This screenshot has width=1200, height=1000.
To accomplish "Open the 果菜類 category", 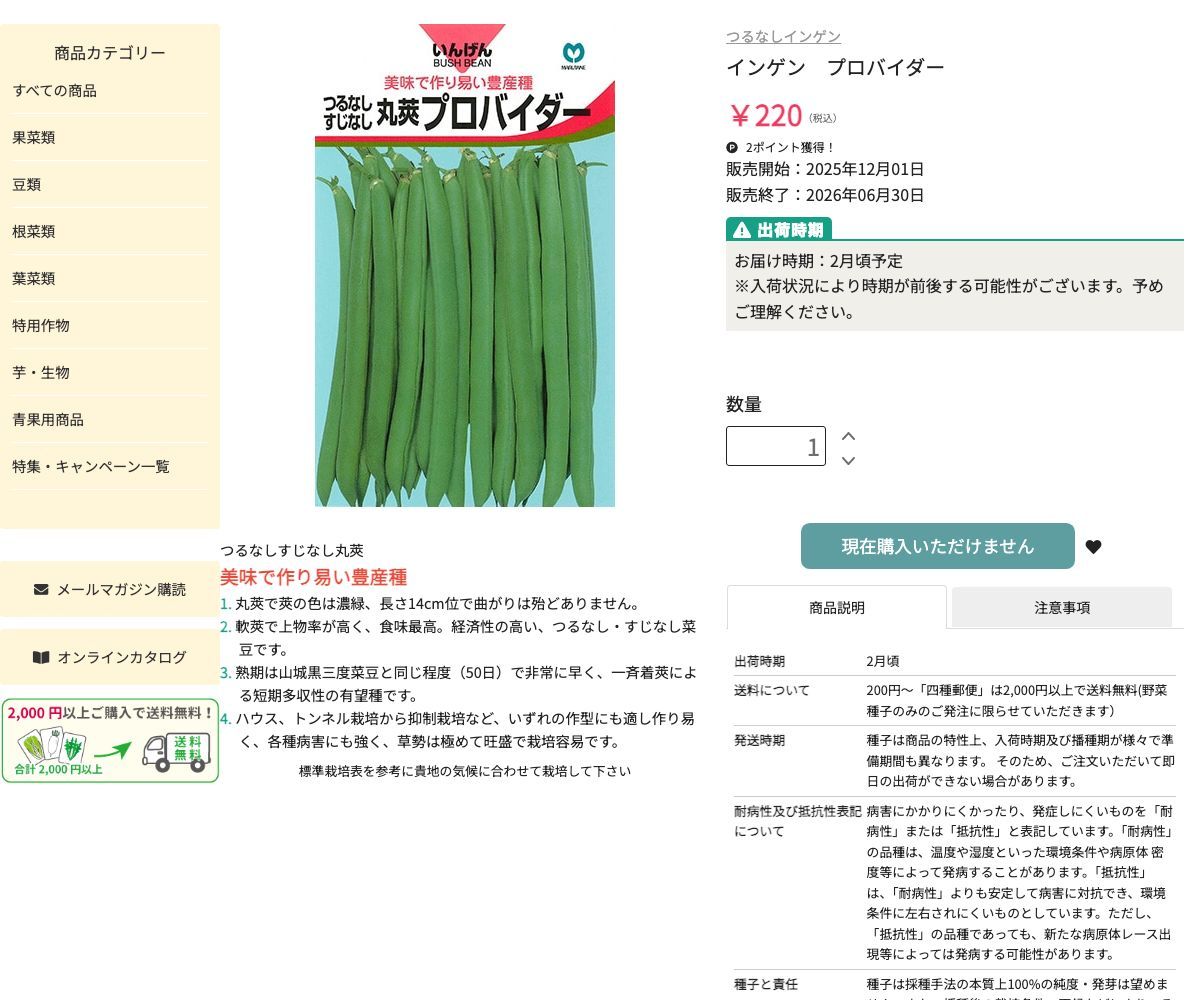I will (34, 137).
